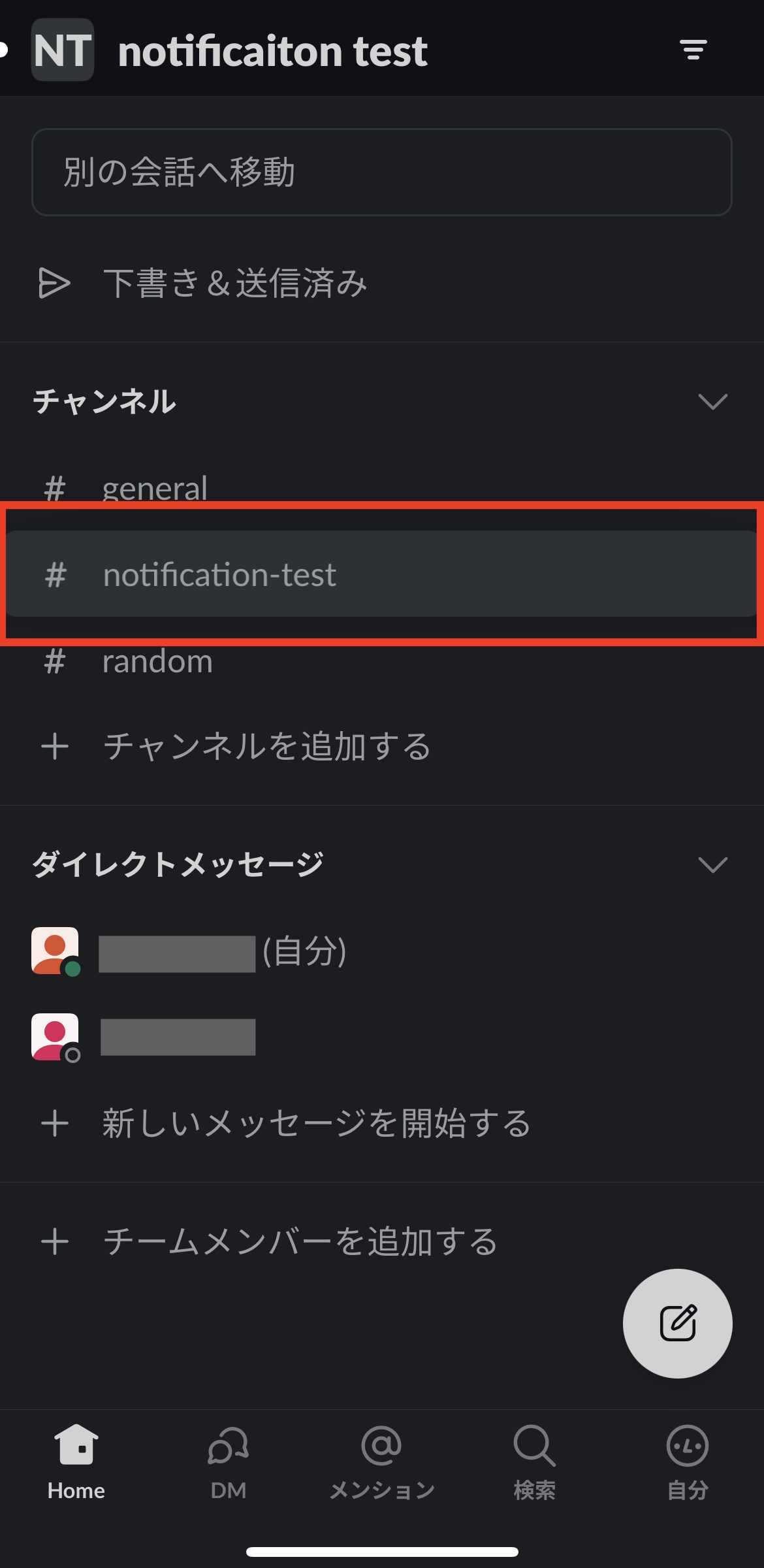This screenshot has width=764, height=1568.
Task: Open the #random channel
Action: [157, 661]
